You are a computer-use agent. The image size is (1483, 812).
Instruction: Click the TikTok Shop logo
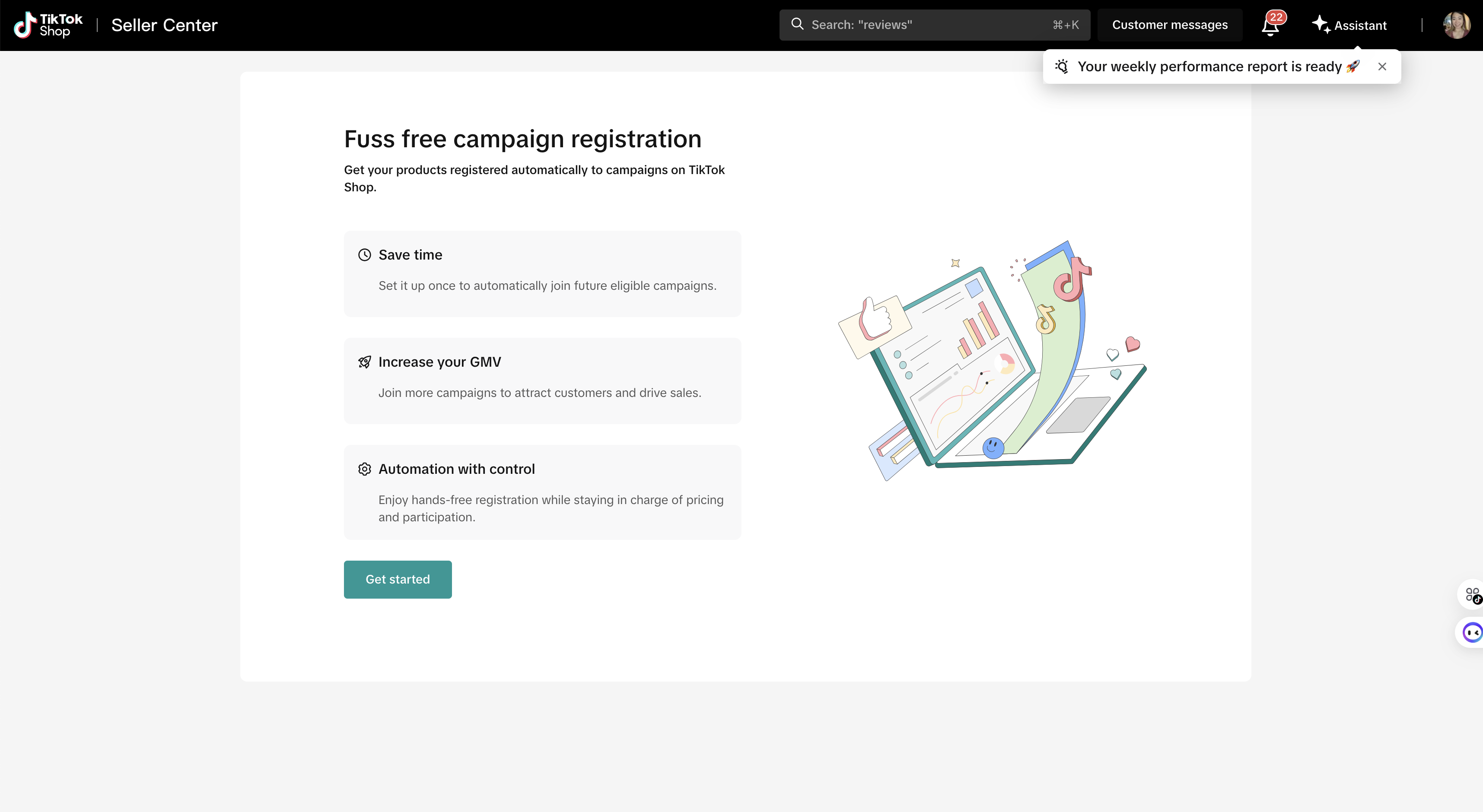click(x=48, y=25)
